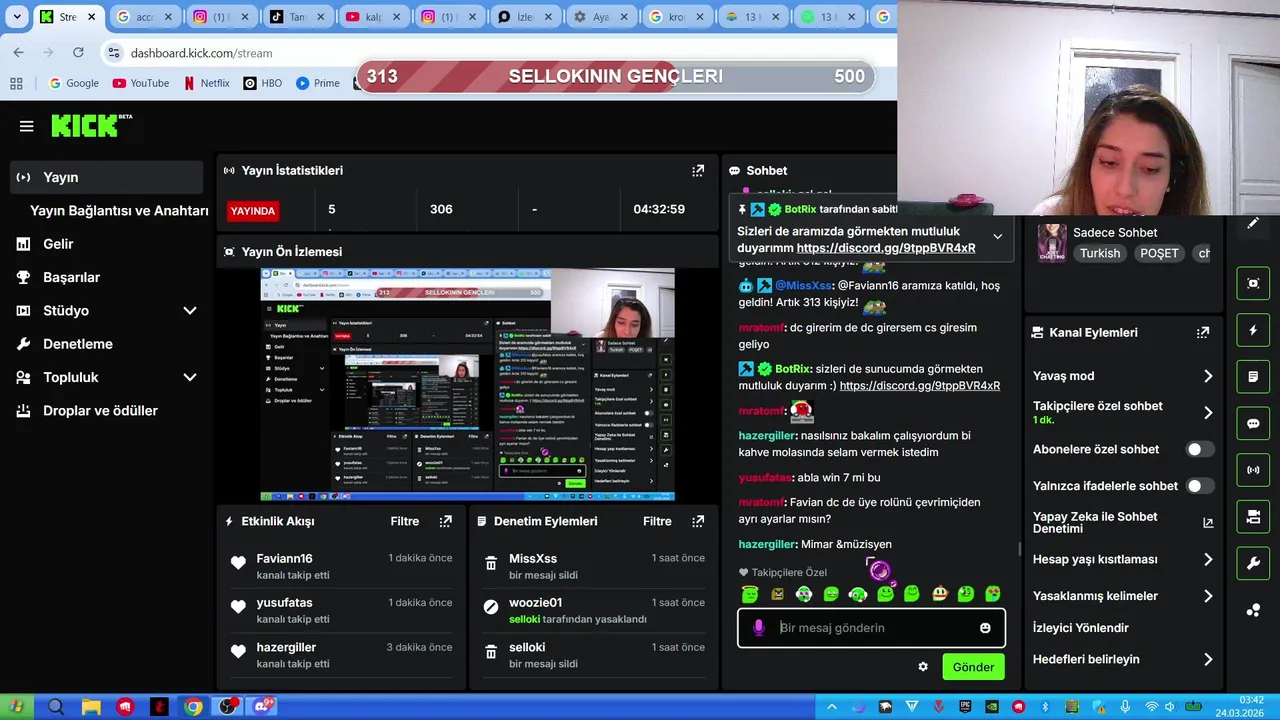Click trash icon next to selloki entry
Image resolution: width=1280 pixels, height=720 pixels.
click(491, 652)
